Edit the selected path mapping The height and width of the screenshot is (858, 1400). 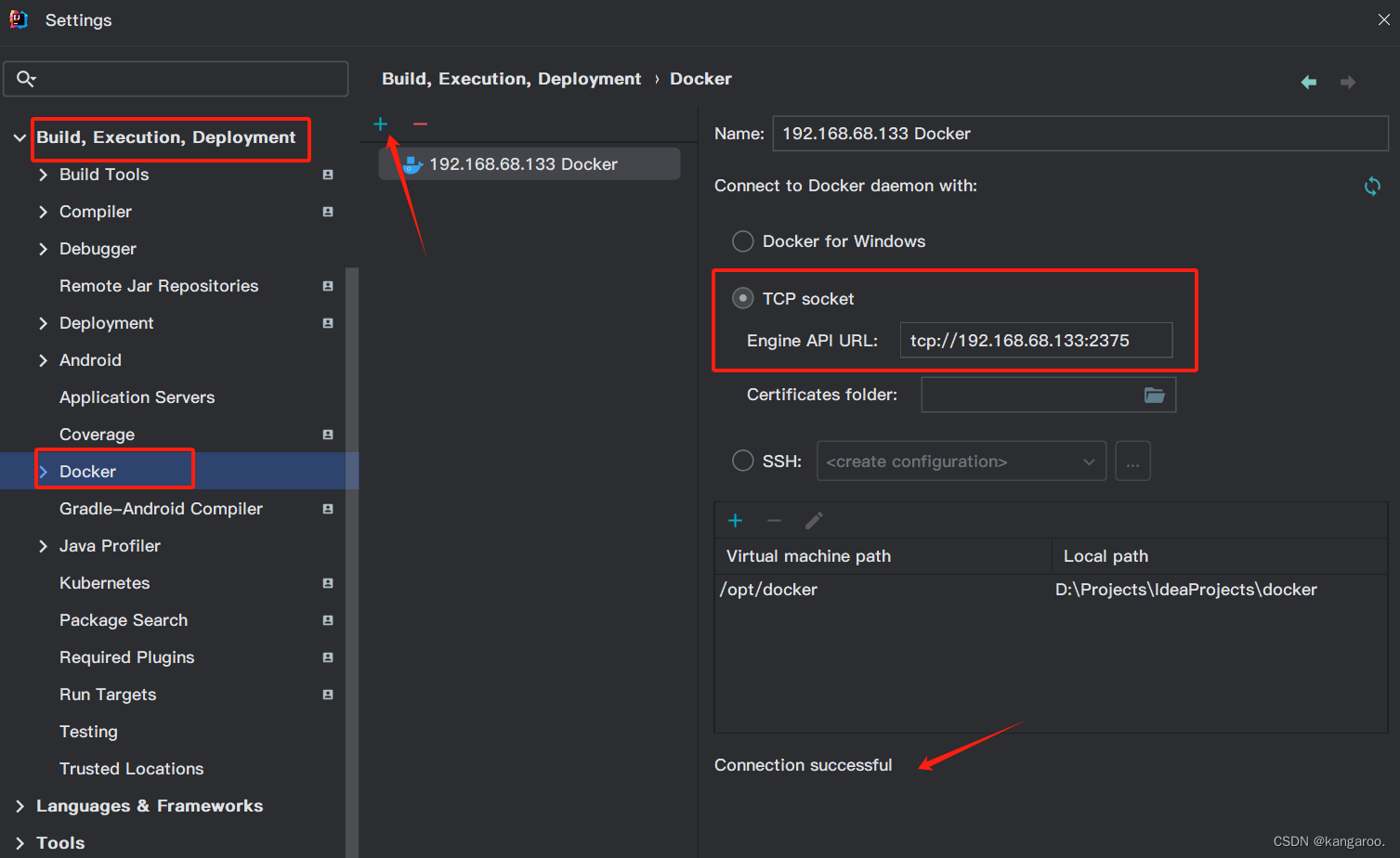click(814, 520)
